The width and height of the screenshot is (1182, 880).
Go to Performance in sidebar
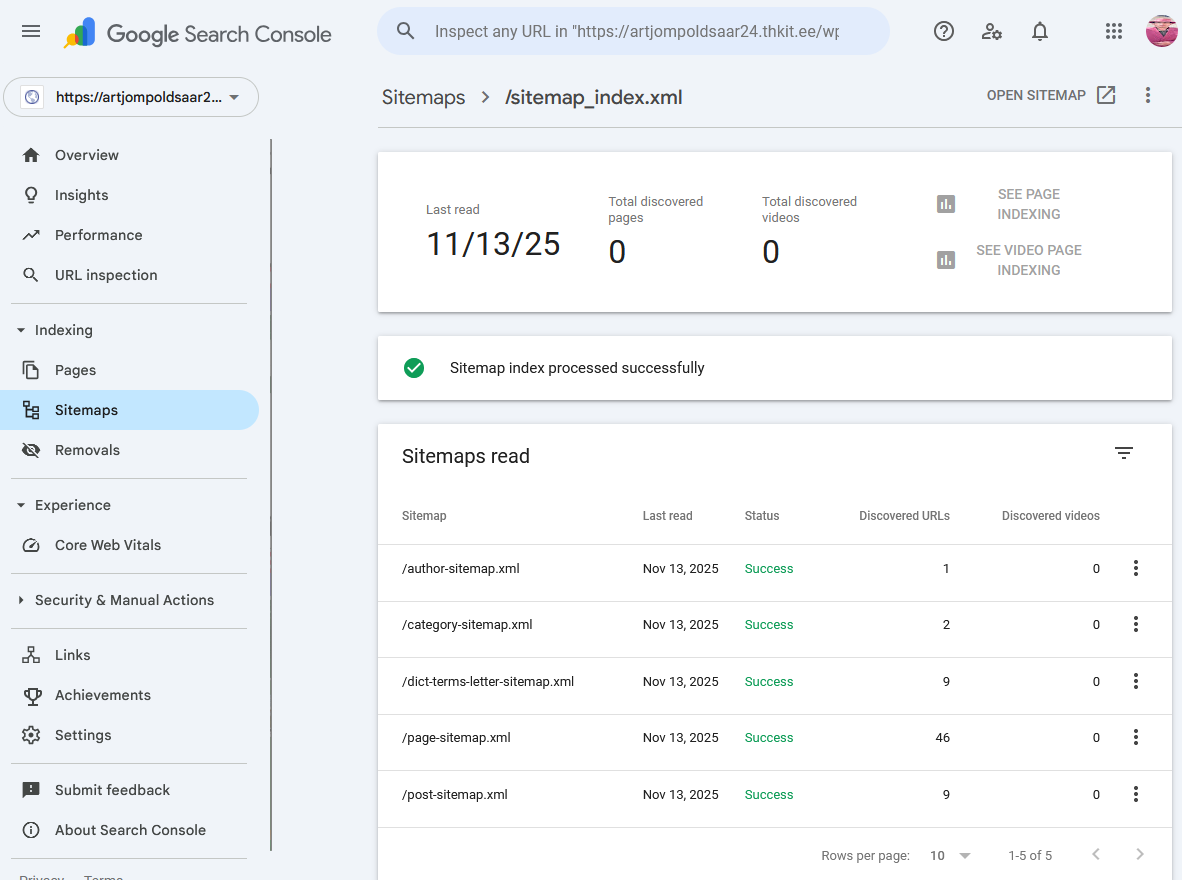[98, 235]
